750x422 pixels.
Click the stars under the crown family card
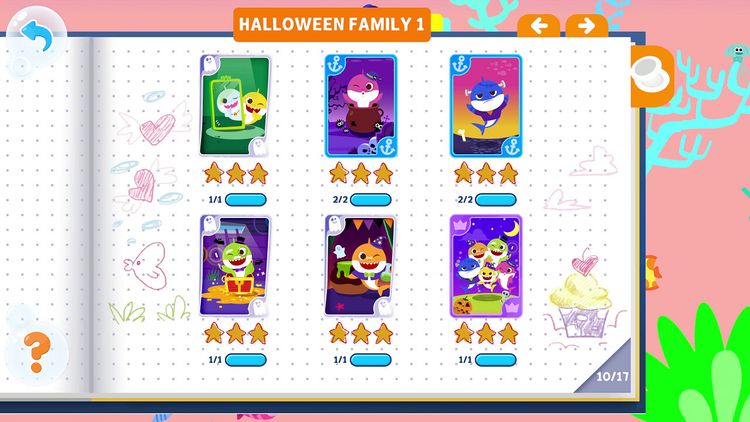(x=486, y=333)
